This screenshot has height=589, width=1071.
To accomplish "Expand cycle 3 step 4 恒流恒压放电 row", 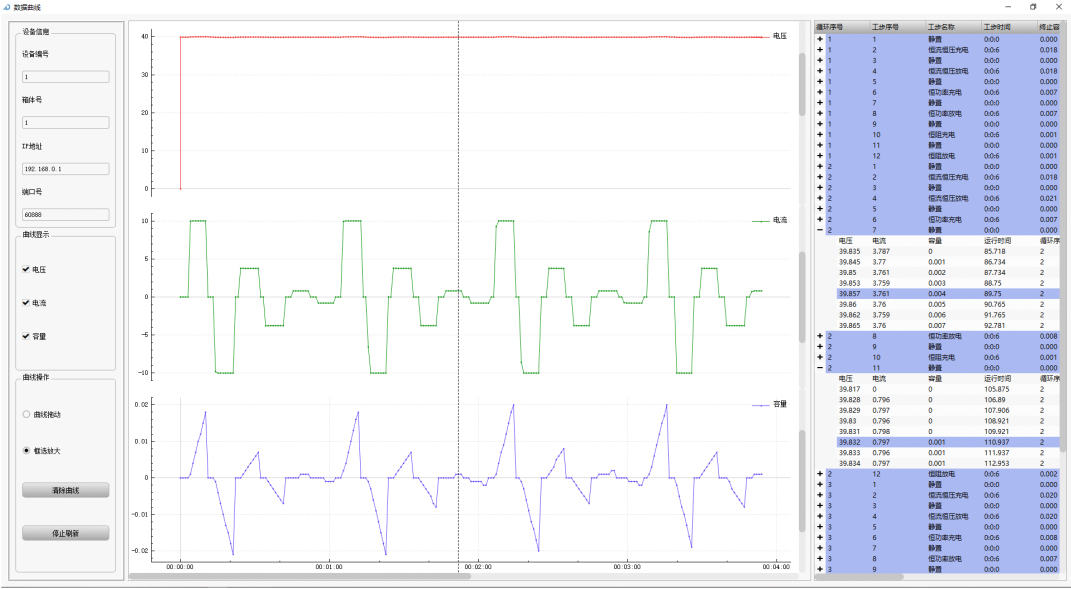I will (x=820, y=516).
